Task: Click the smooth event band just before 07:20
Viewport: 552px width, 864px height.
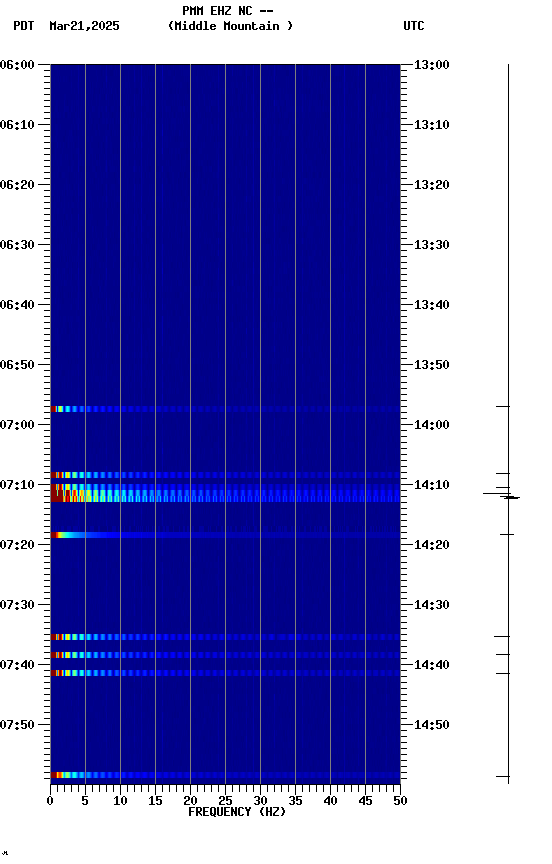Action: pos(225,535)
